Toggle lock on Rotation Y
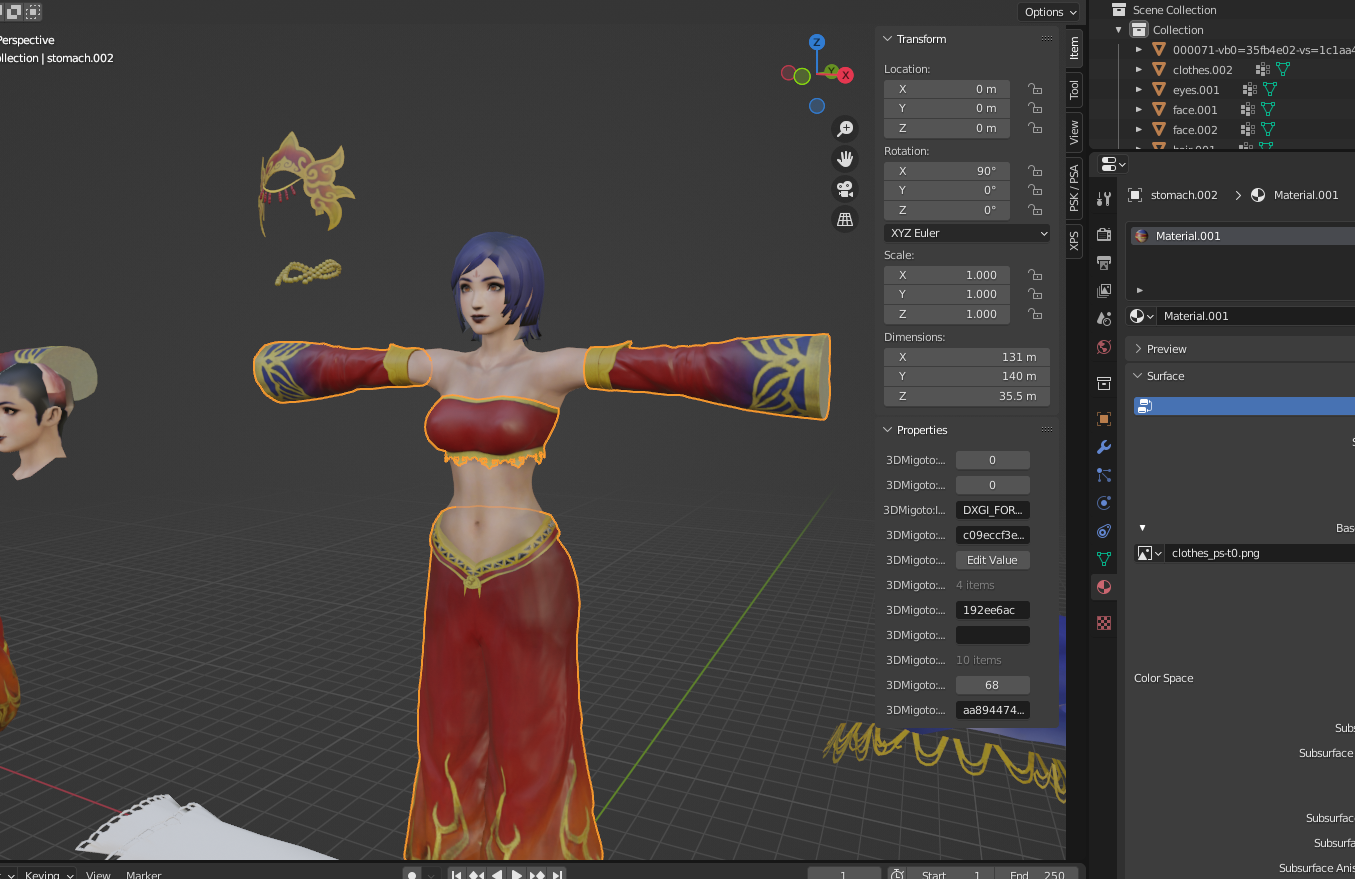The height and width of the screenshot is (879, 1355). pyautogui.click(x=1035, y=190)
